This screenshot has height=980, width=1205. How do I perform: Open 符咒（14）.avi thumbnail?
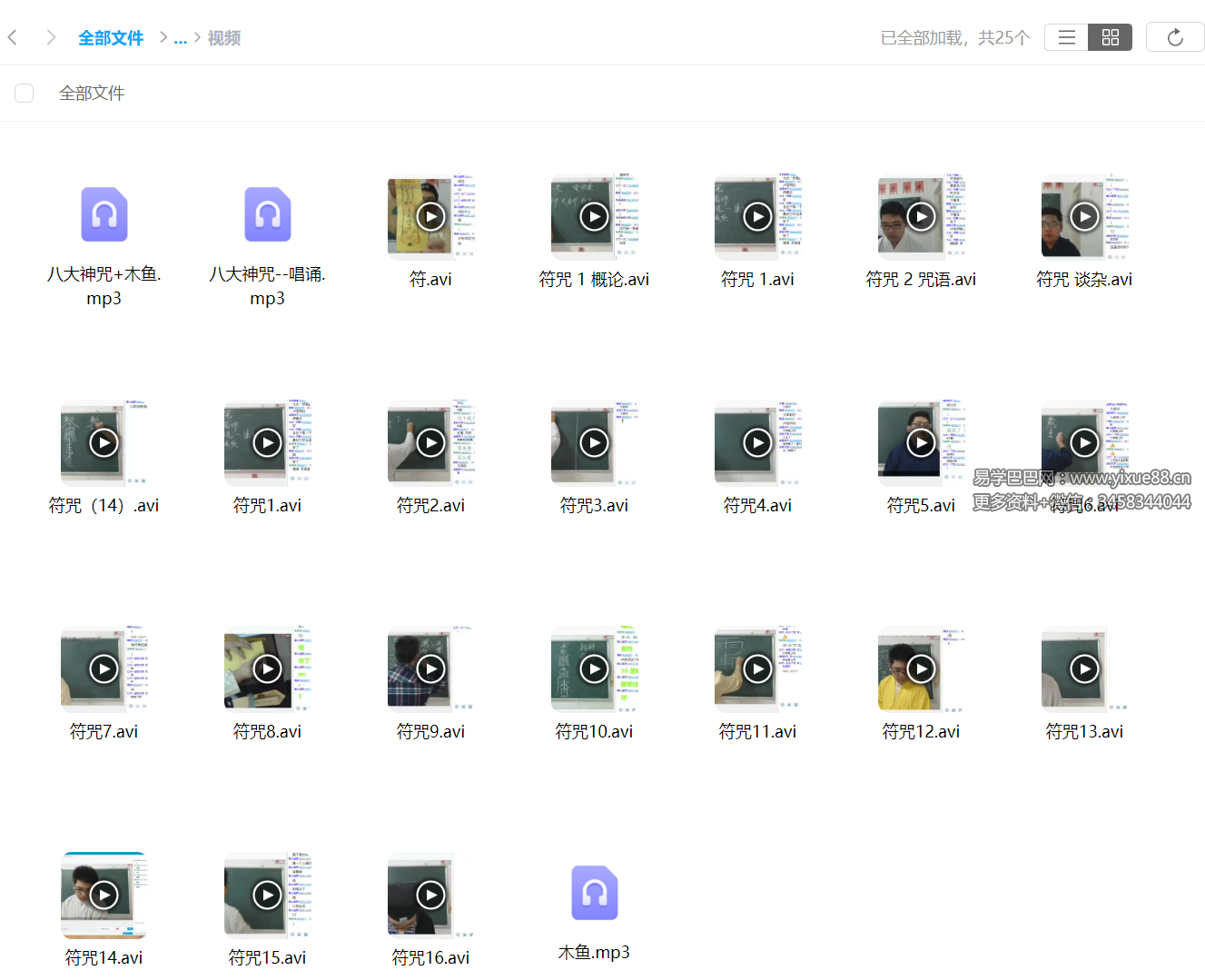coord(104,442)
